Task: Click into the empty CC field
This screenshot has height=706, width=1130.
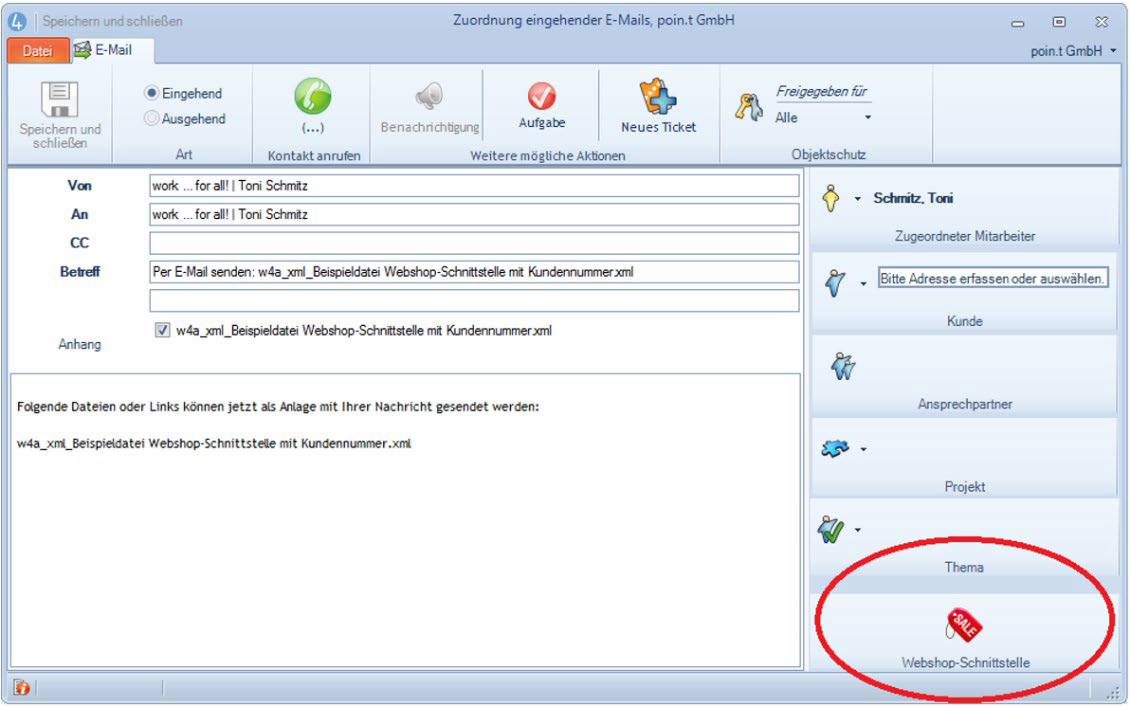Action: click(474, 243)
